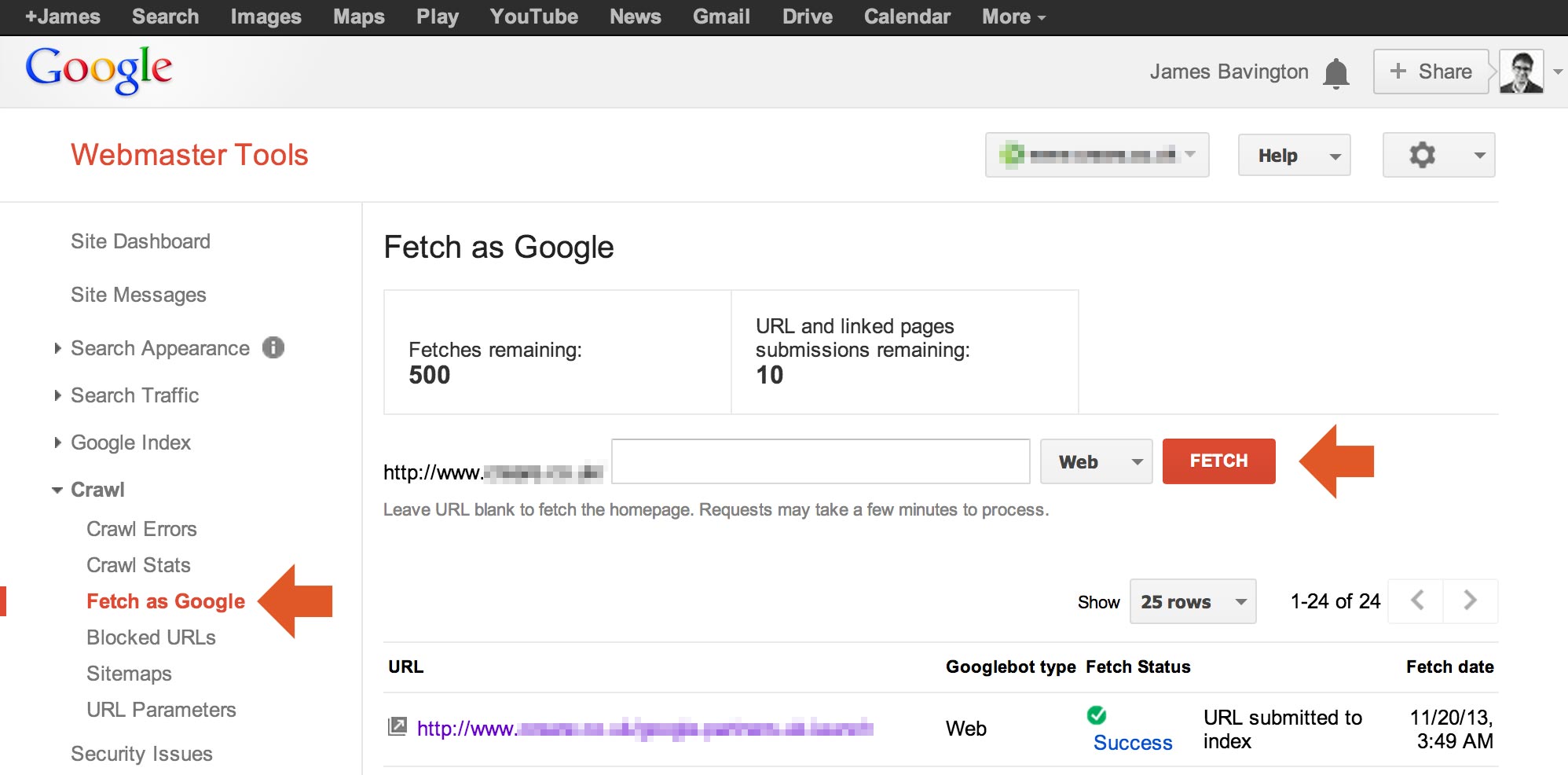
Task: Open the account dropdown arrow beside avatar
Action: (x=1558, y=72)
